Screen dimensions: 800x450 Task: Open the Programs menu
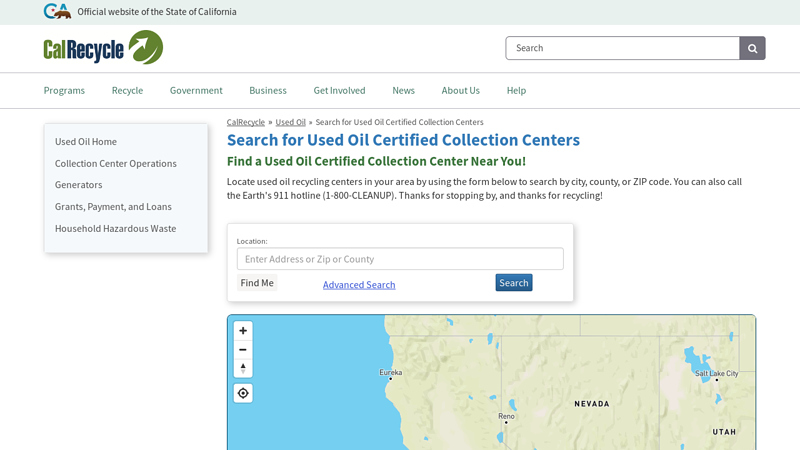(x=64, y=90)
